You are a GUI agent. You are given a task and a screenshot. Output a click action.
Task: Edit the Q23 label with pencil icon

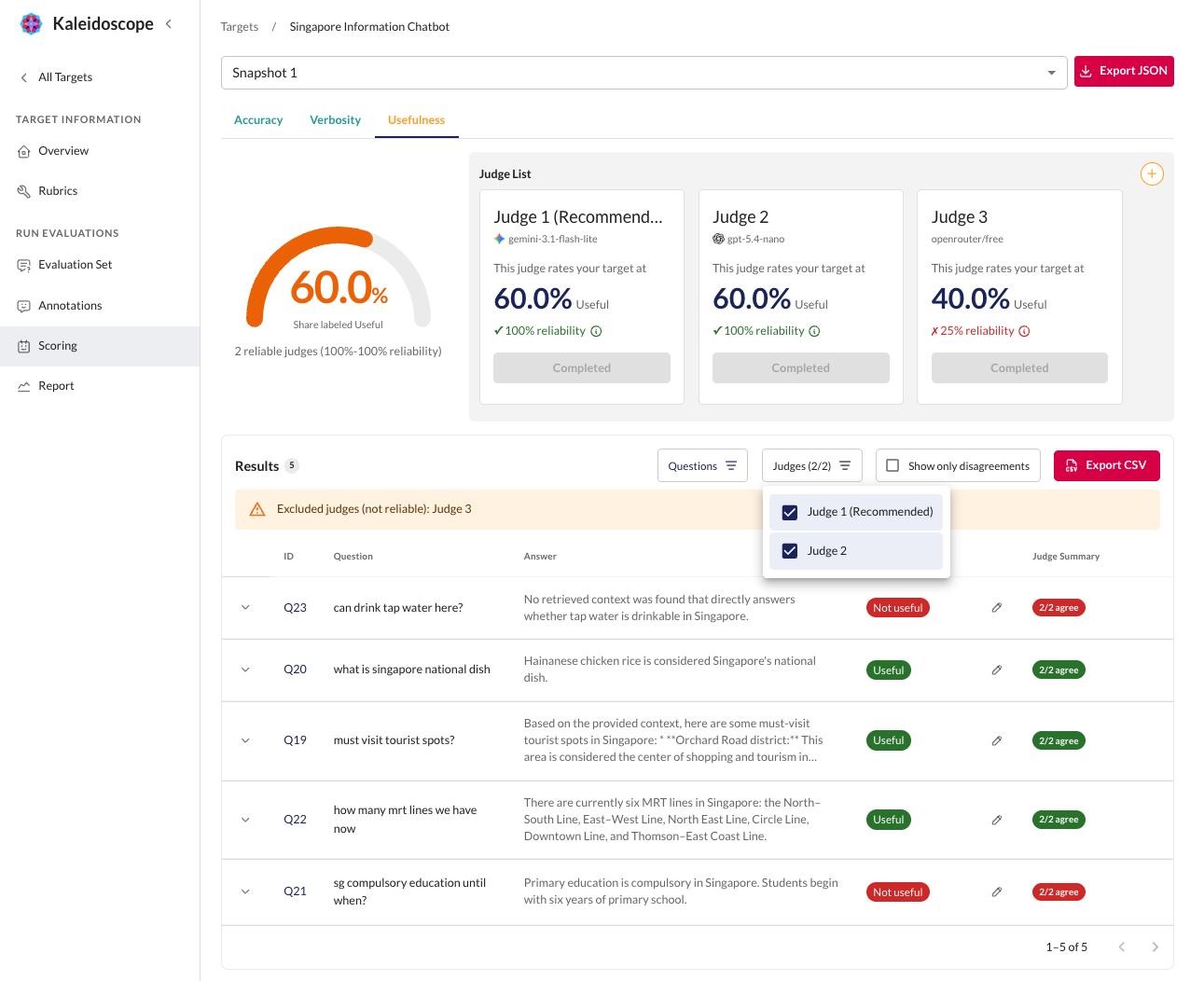click(997, 608)
